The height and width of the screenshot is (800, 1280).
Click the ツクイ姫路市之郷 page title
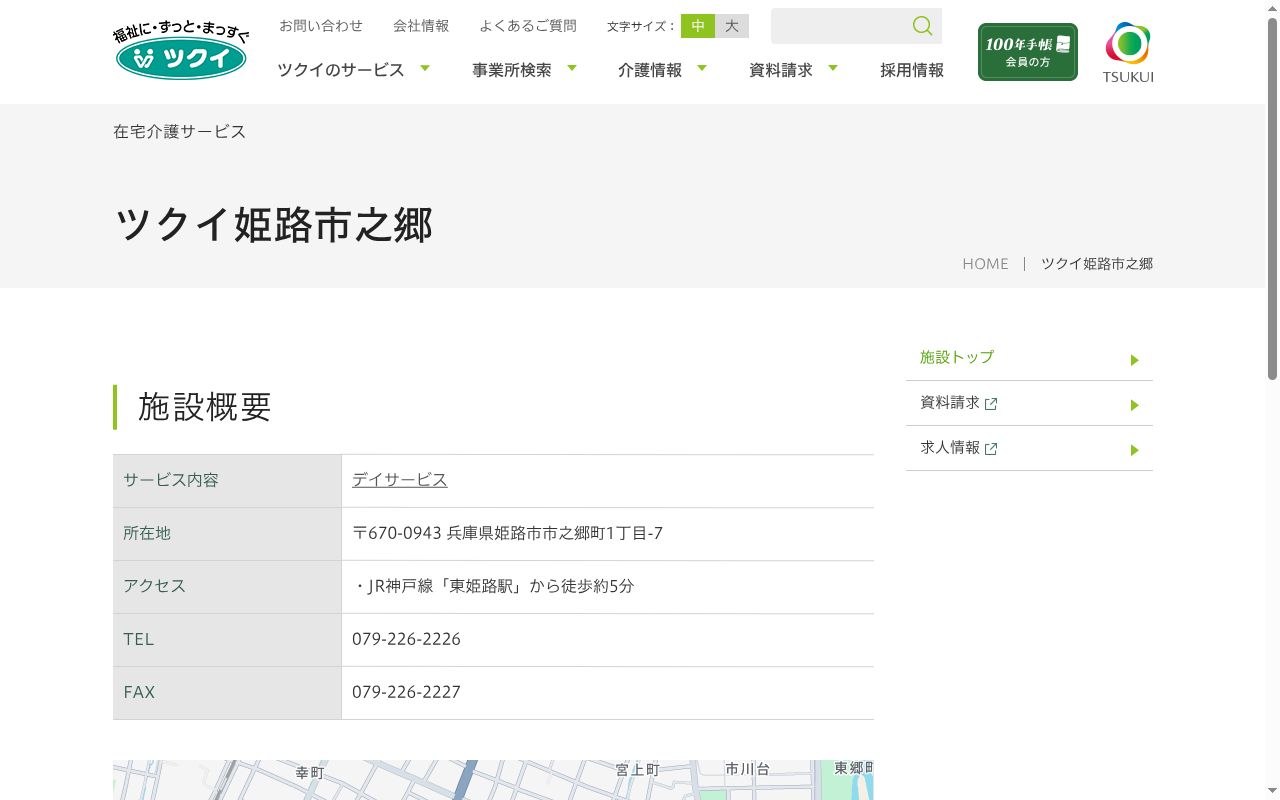[273, 225]
